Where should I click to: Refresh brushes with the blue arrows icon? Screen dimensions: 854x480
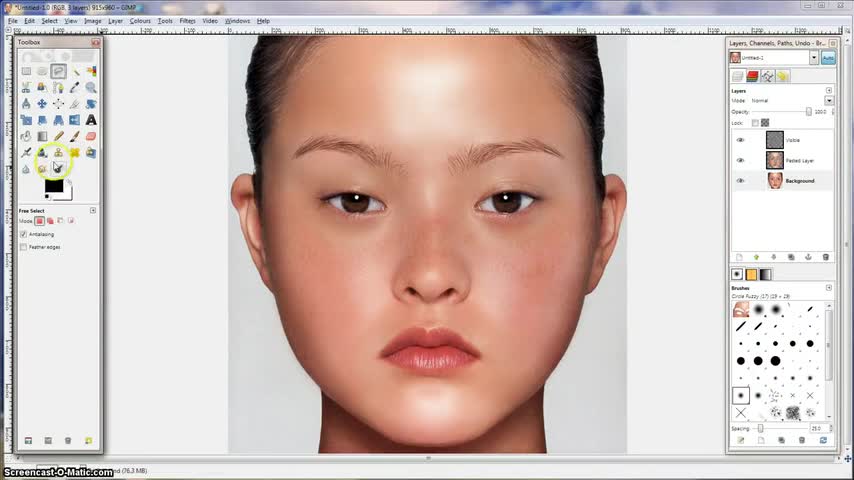(823, 440)
